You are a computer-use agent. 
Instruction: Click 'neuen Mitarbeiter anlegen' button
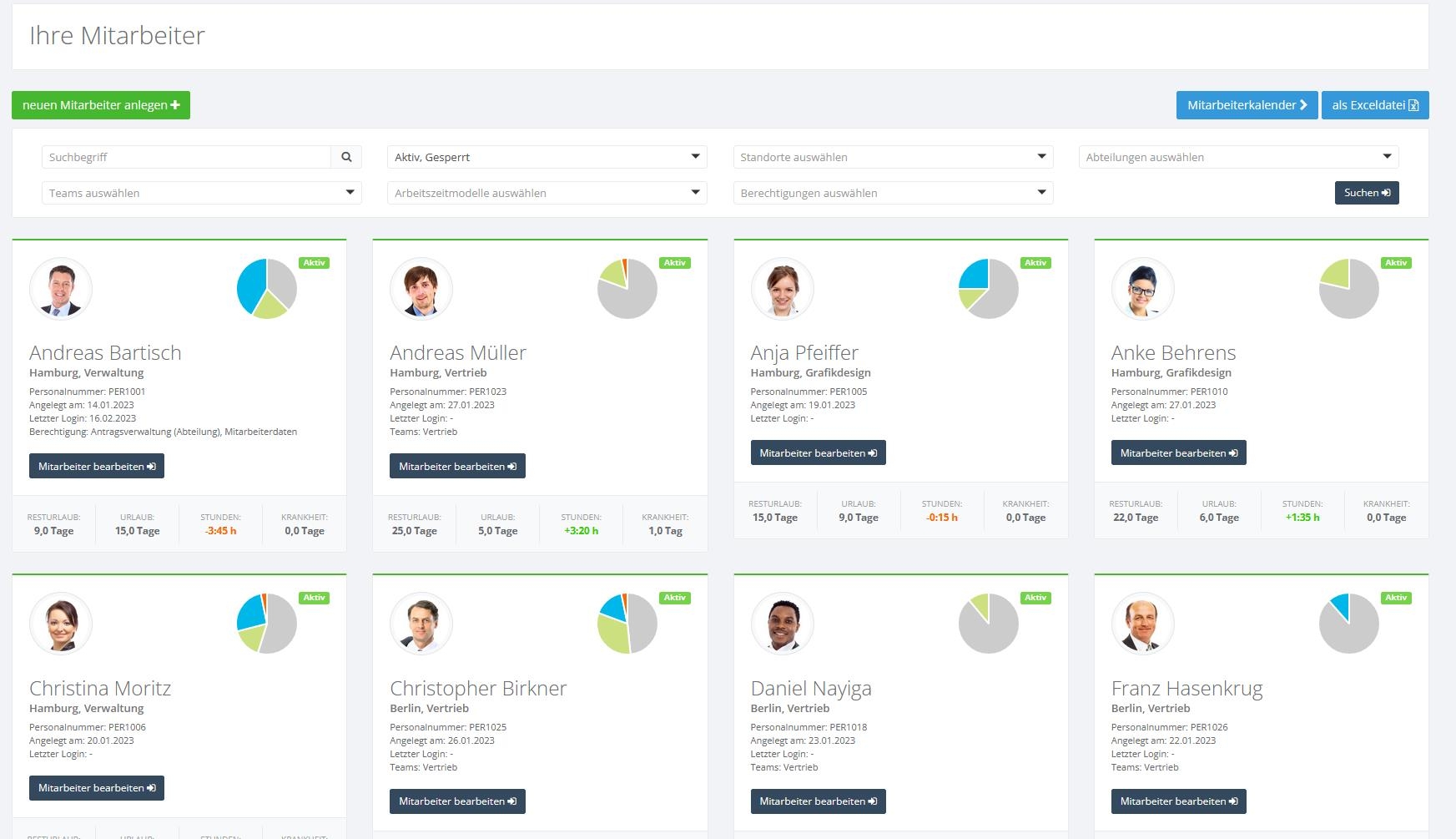click(101, 105)
